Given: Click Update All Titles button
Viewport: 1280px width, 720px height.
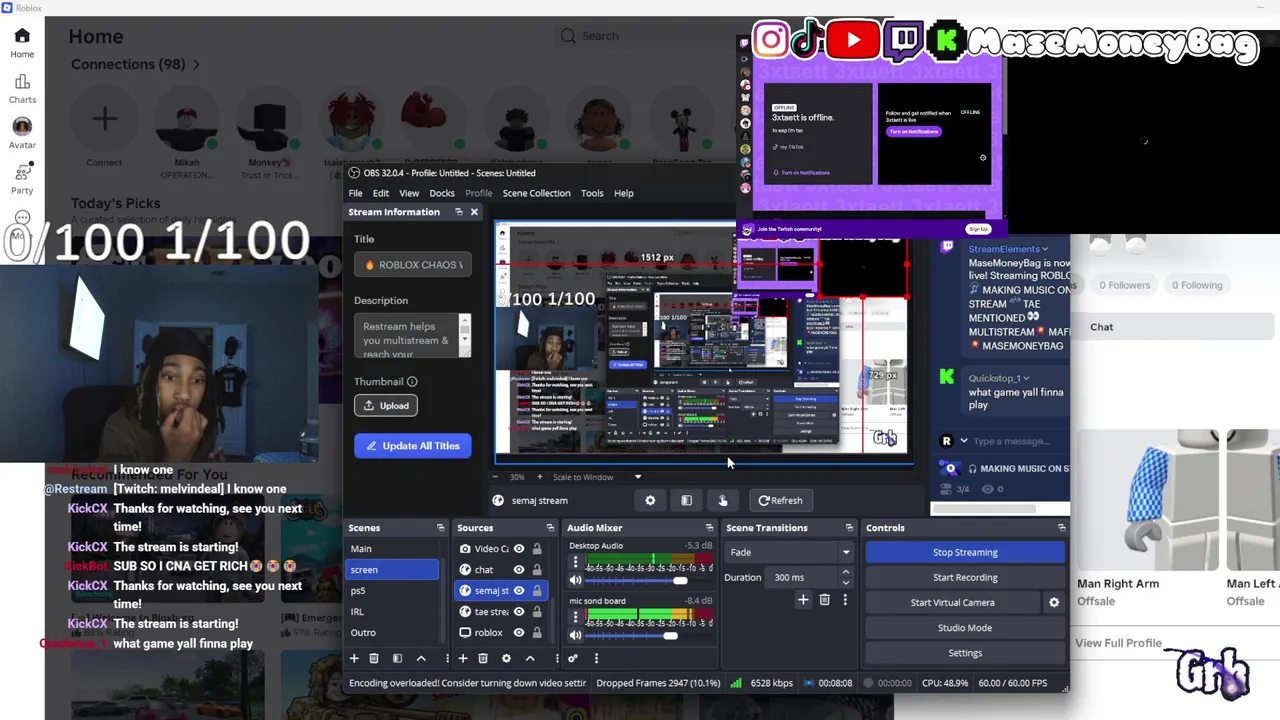Looking at the screenshot, I should click(412, 446).
